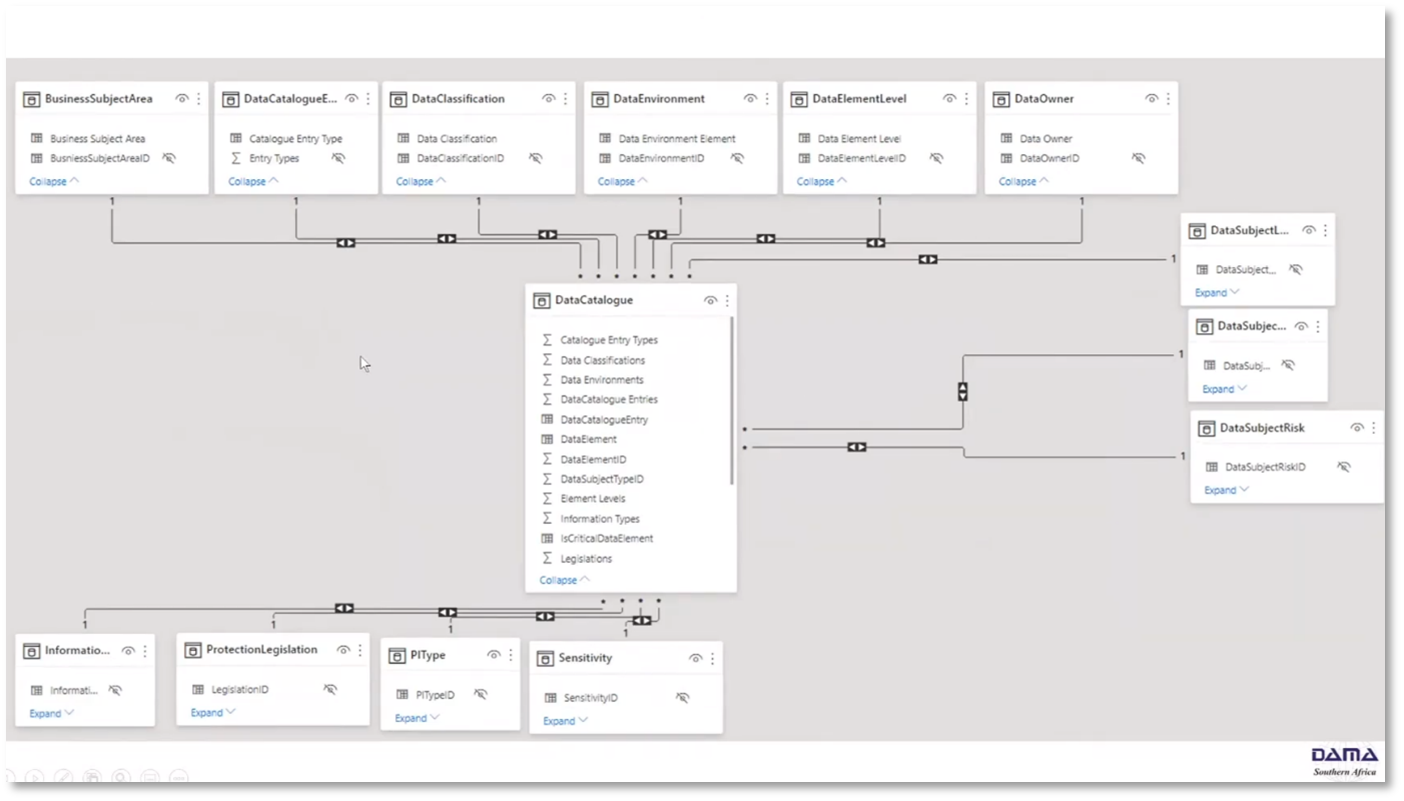Click the sigma icon beside Catalogue Entry Types
Image resolution: width=1404 pixels, height=801 pixels.
pyautogui.click(x=547, y=340)
